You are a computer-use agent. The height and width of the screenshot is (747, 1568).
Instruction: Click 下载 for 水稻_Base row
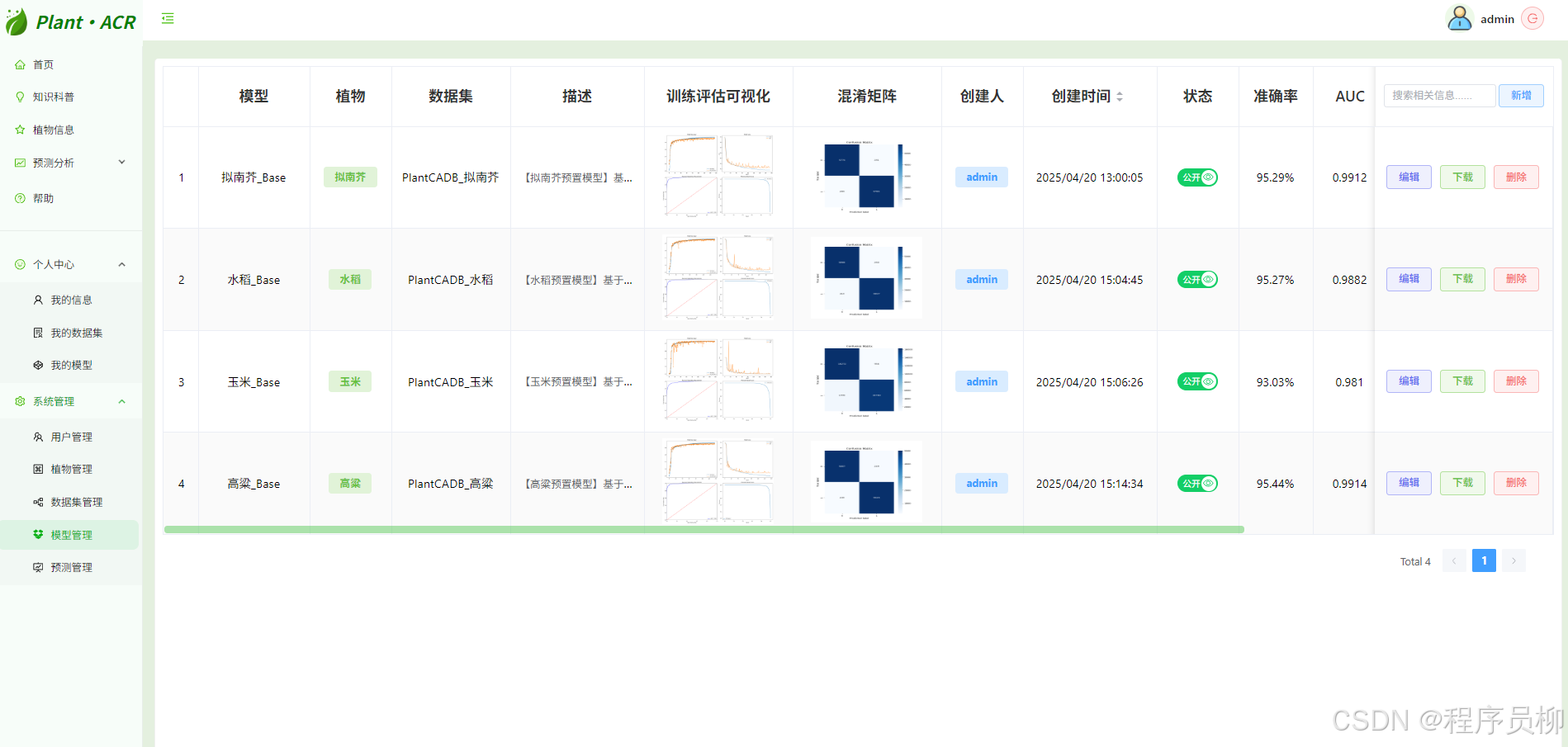[1462, 279]
